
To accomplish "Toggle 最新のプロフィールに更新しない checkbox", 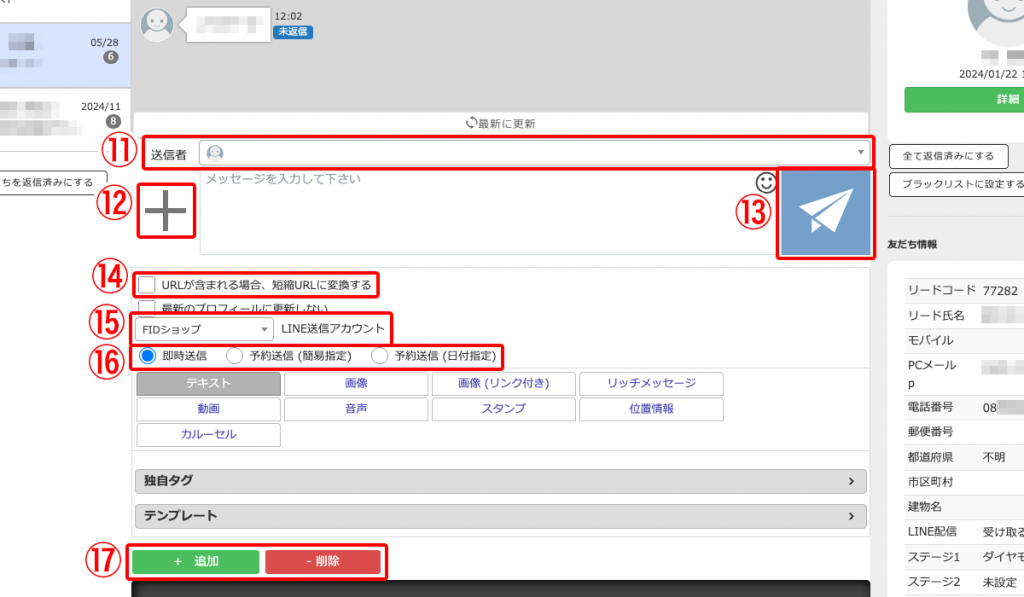I will pyautogui.click(x=147, y=307).
